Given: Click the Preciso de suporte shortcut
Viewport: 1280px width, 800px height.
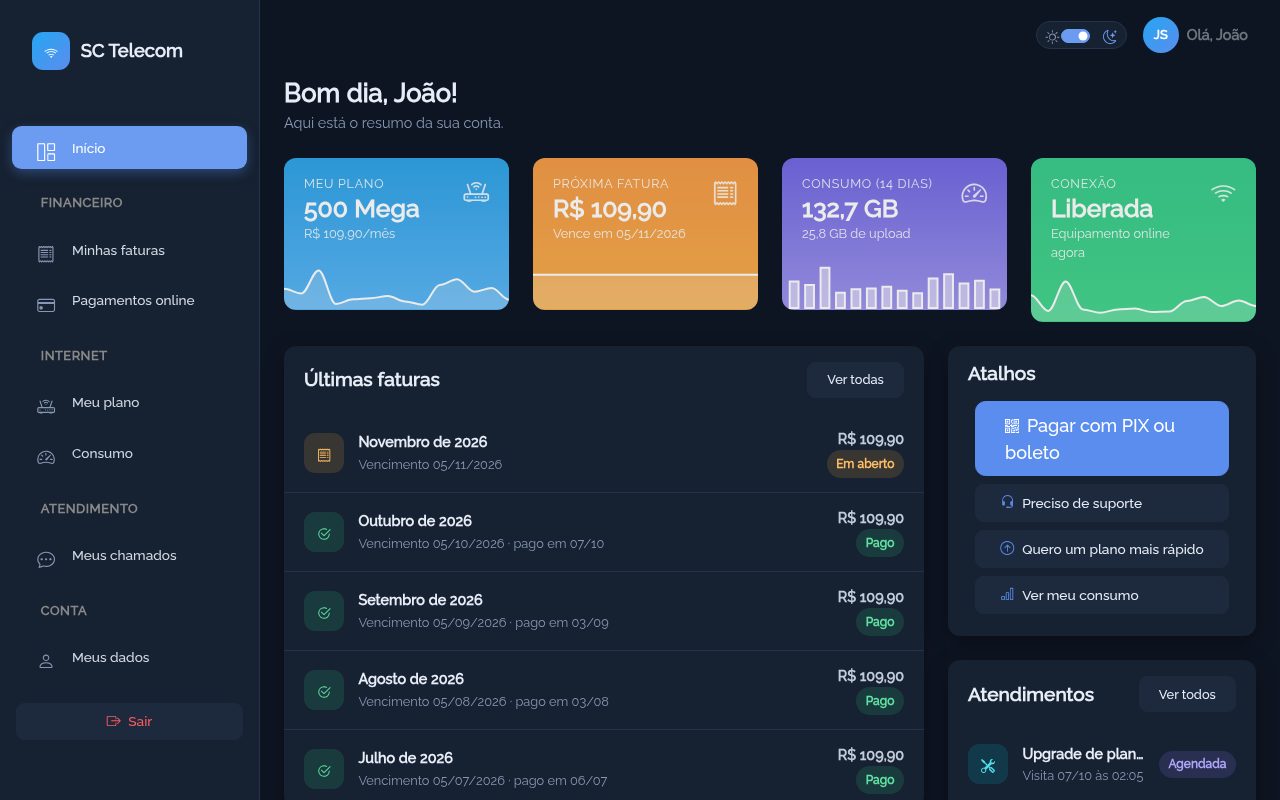Looking at the screenshot, I should [x=1102, y=503].
